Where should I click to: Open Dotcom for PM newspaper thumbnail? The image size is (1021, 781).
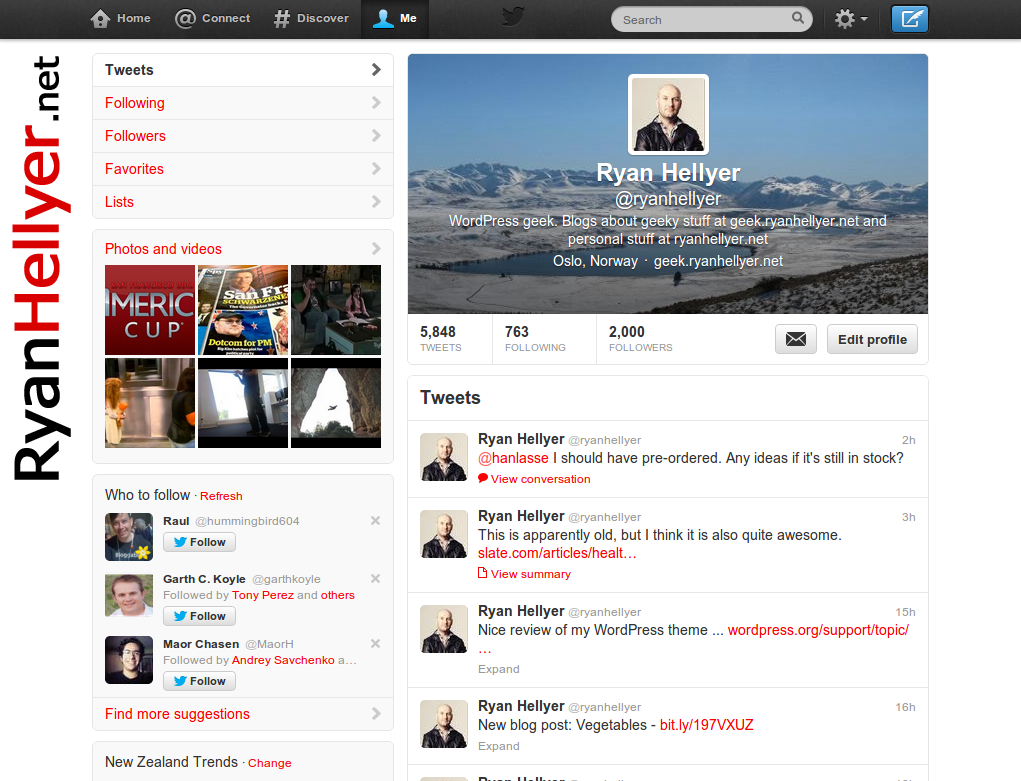coord(243,310)
